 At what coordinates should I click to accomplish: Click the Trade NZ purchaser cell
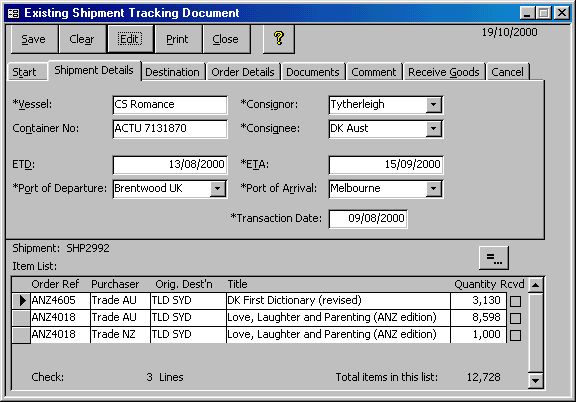tap(120, 334)
